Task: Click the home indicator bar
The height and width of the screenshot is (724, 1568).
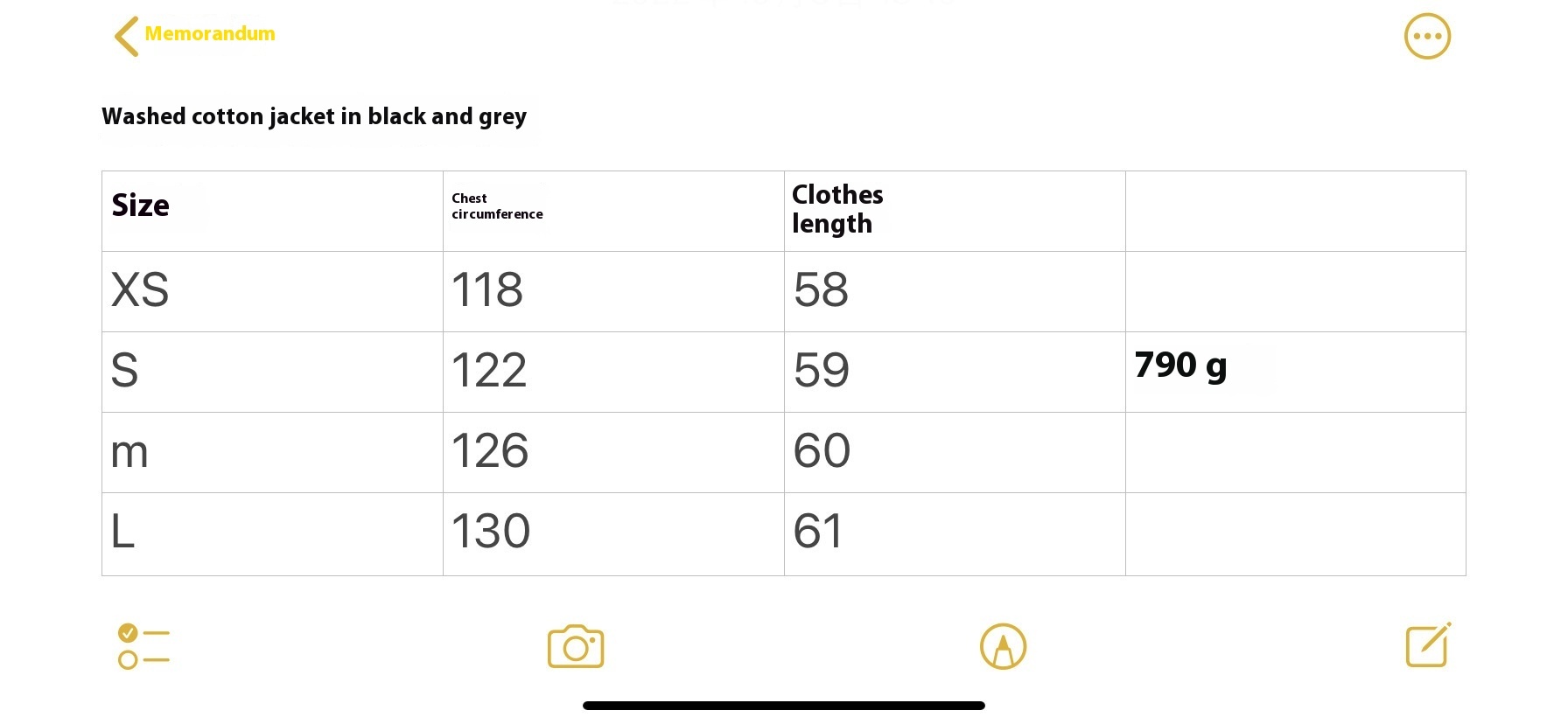Action: pyautogui.click(x=784, y=706)
